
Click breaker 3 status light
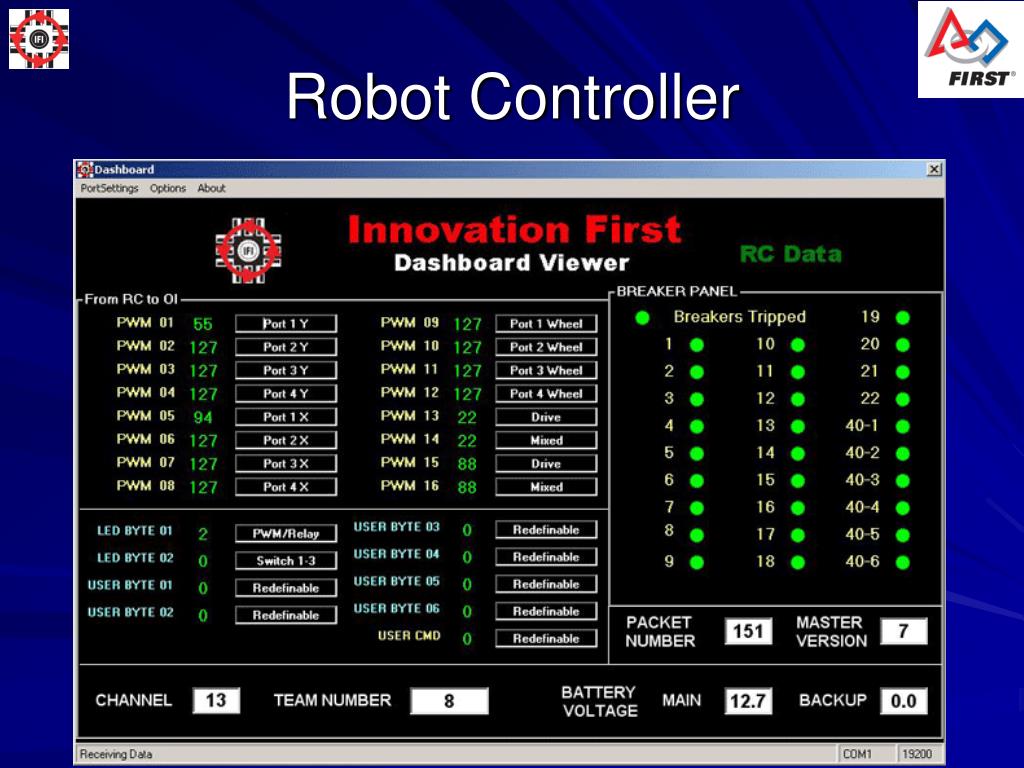click(x=697, y=399)
